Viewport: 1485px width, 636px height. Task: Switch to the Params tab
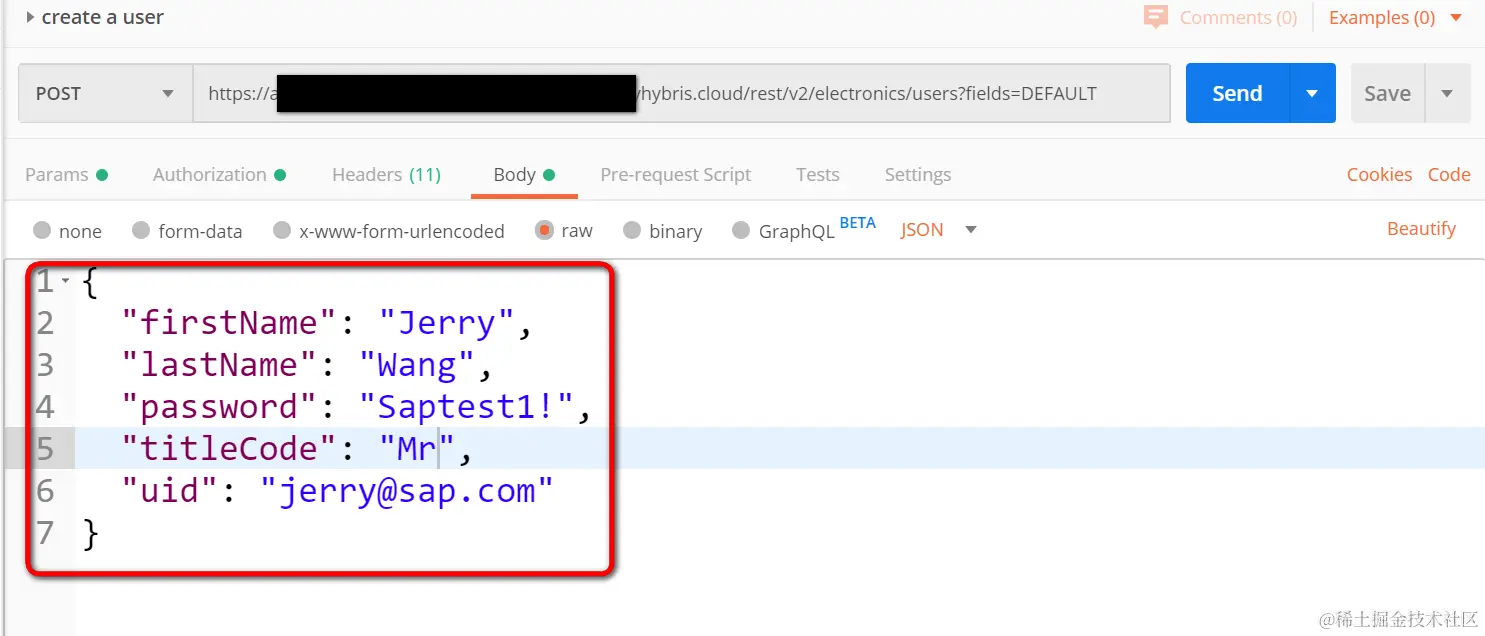66,174
